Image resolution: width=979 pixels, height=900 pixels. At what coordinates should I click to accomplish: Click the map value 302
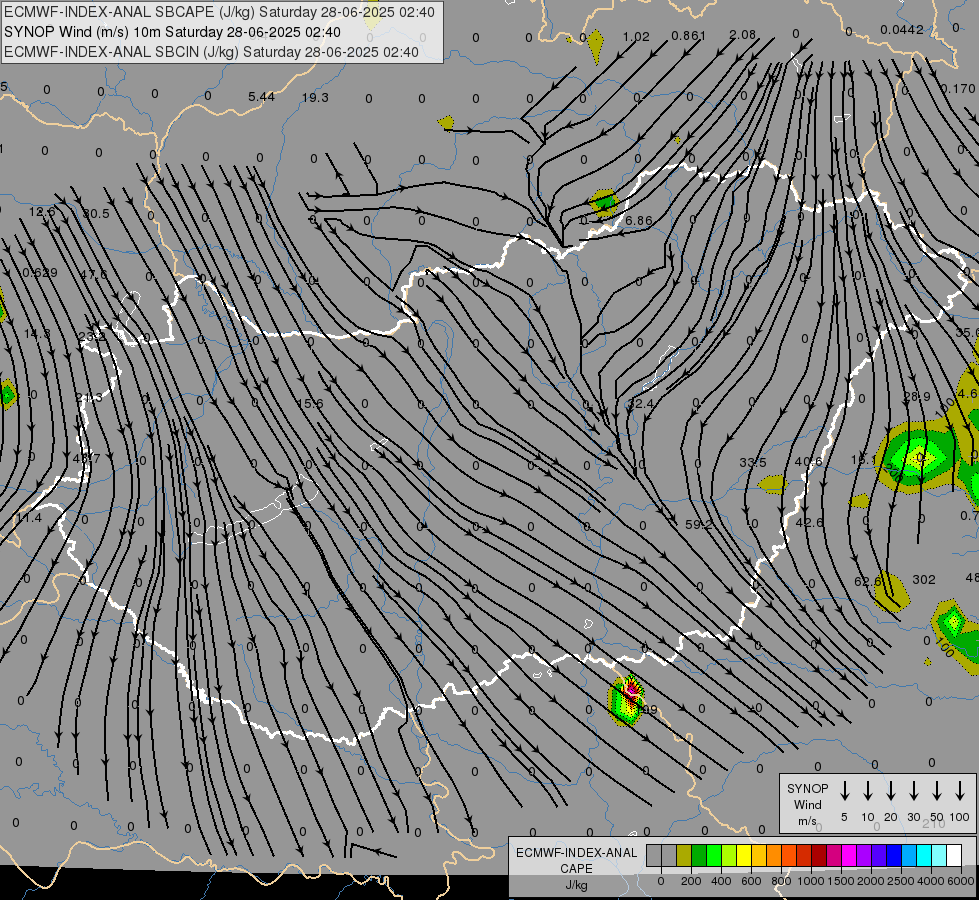(x=924, y=580)
